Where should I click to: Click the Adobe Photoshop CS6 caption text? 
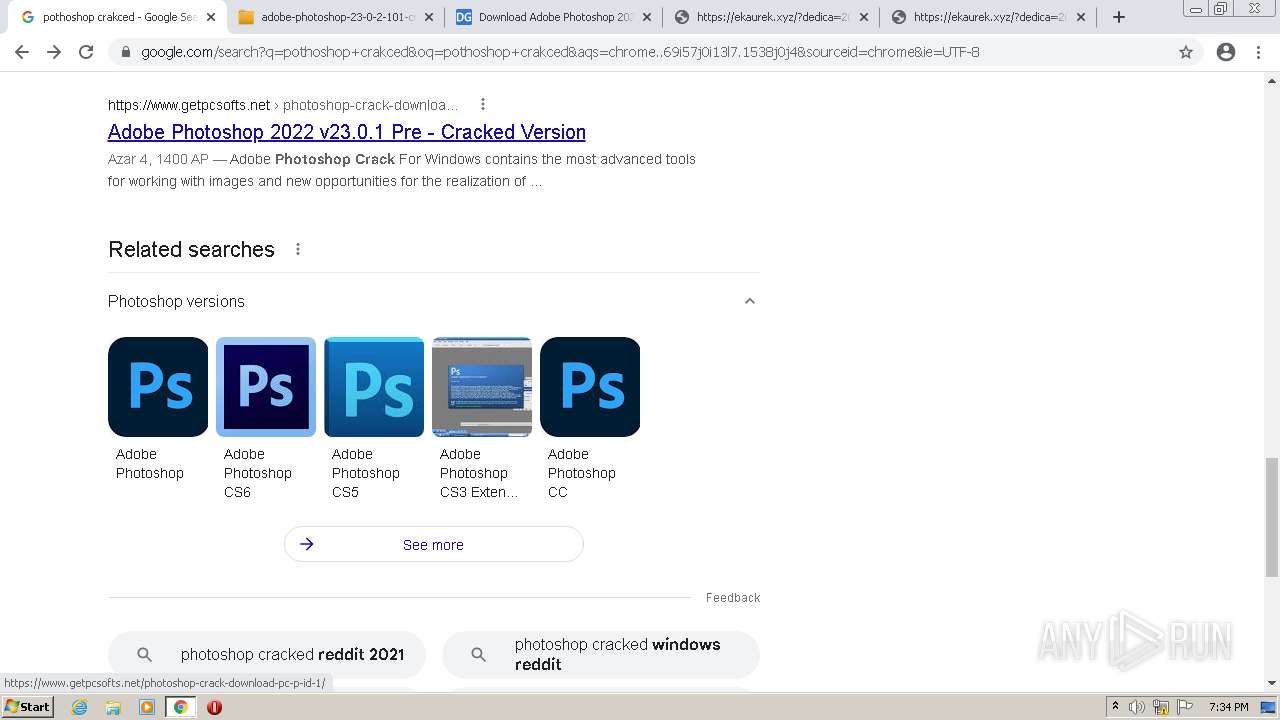[258, 473]
